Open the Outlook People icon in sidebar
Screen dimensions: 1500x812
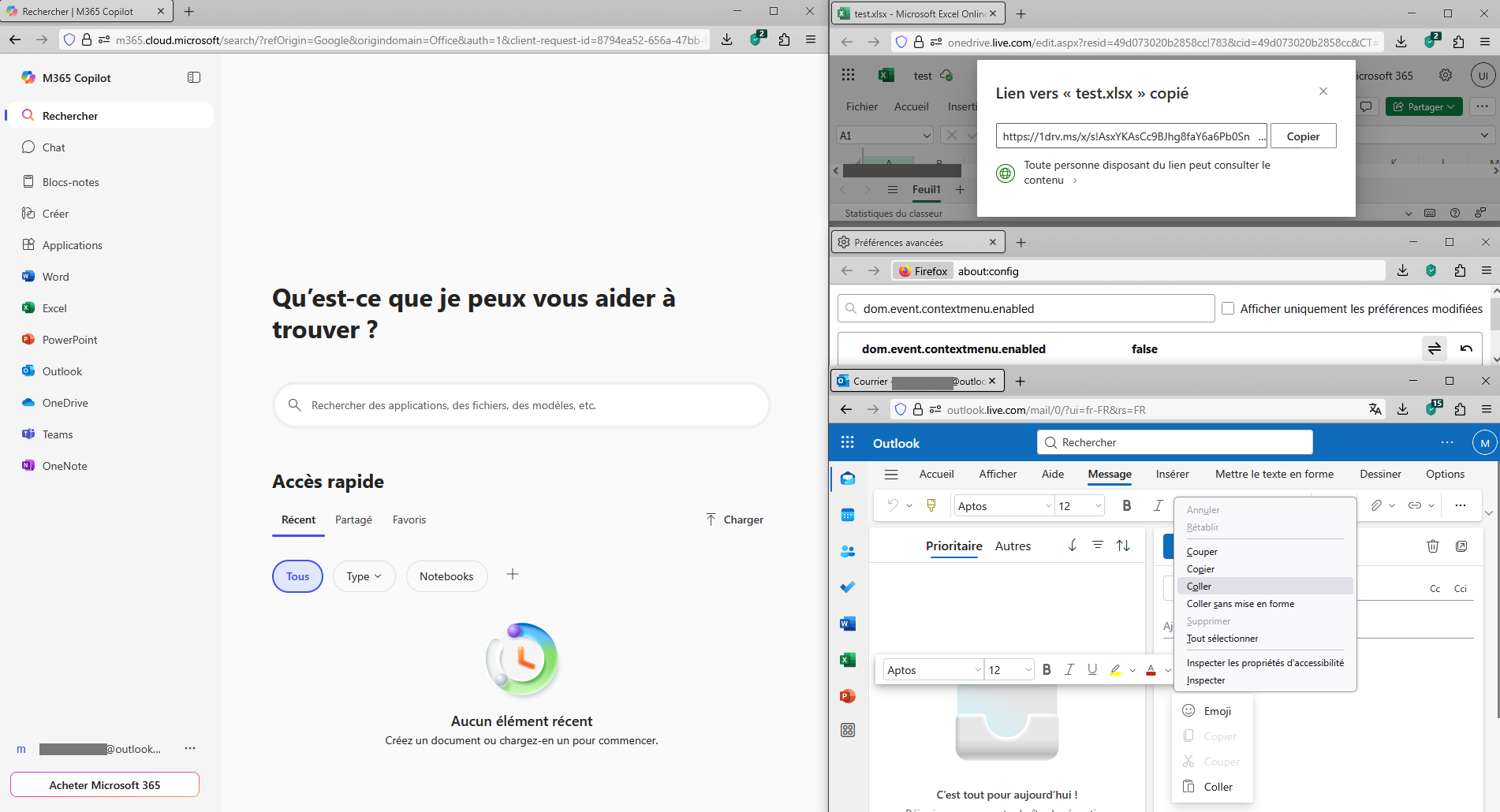click(x=848, y=551)
